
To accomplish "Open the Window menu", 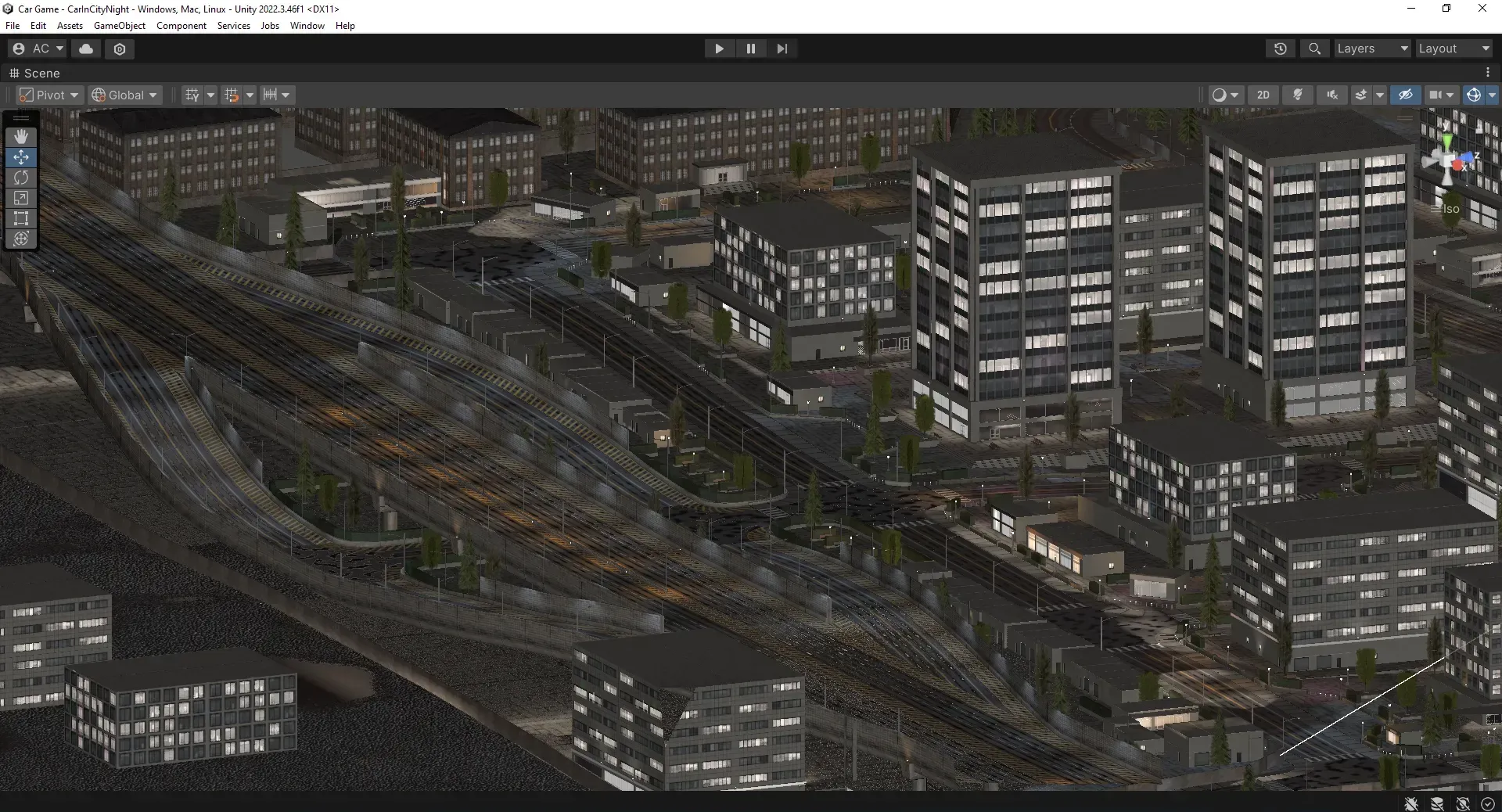I will (307, 26).
